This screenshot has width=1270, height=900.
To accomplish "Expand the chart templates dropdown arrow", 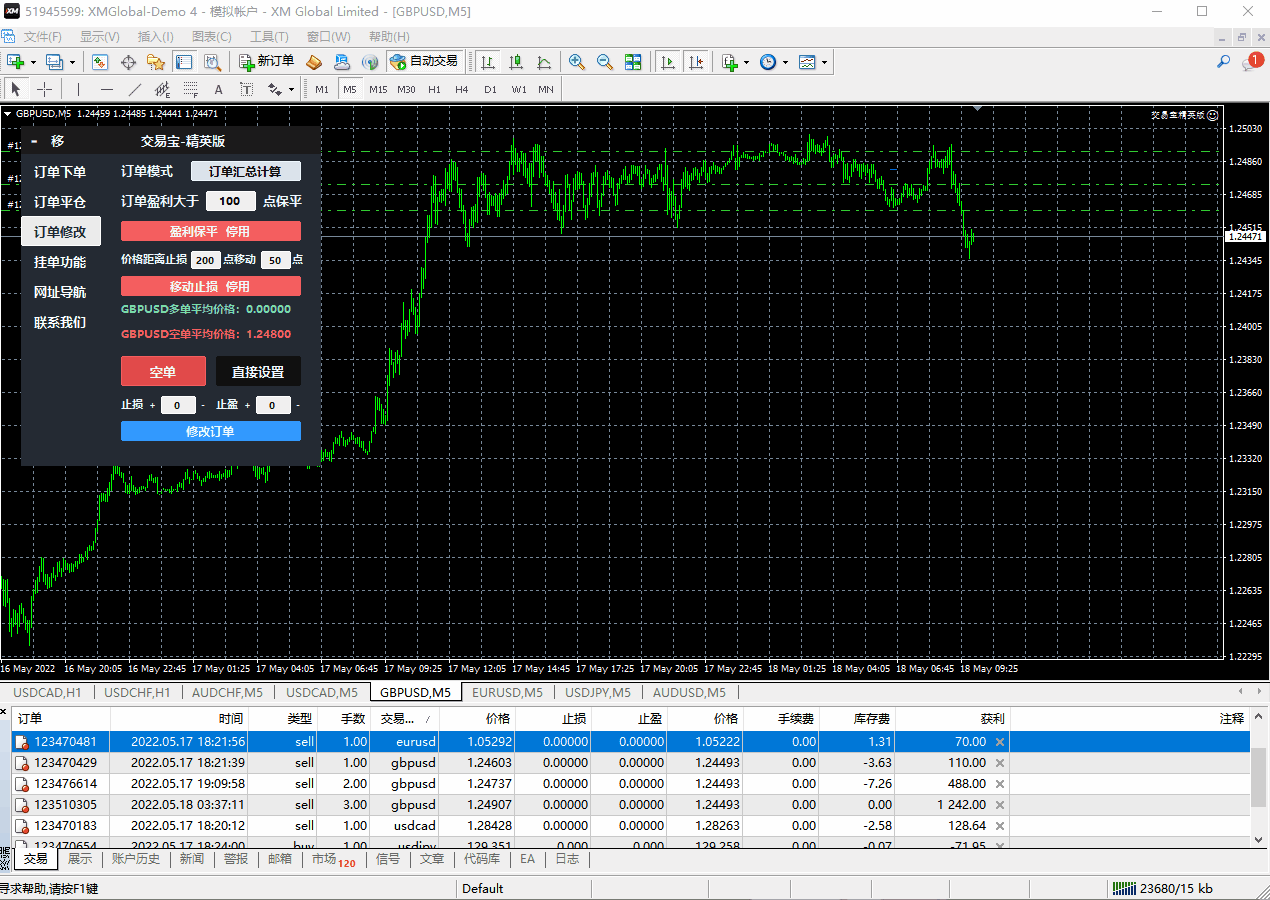I will (825, 63).
